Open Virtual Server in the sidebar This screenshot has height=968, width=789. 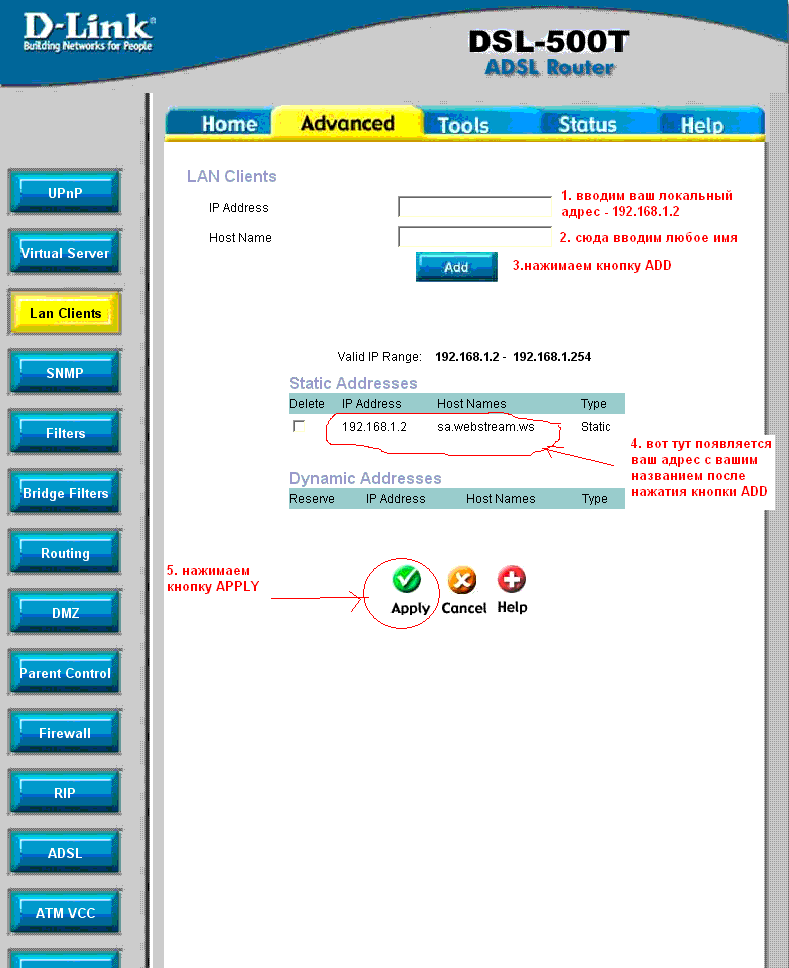click(65, 253)
